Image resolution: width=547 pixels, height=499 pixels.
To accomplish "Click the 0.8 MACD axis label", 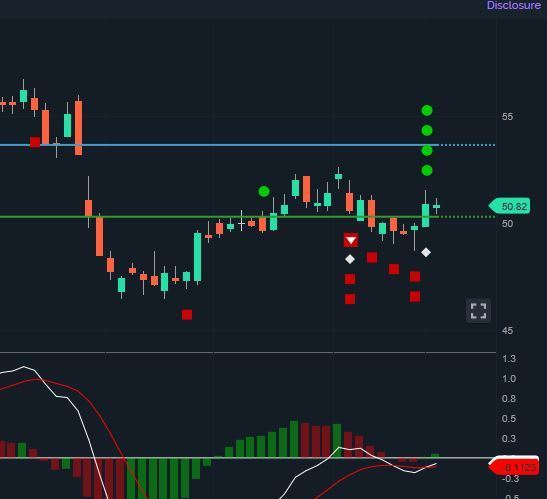I will coord(509,399).
